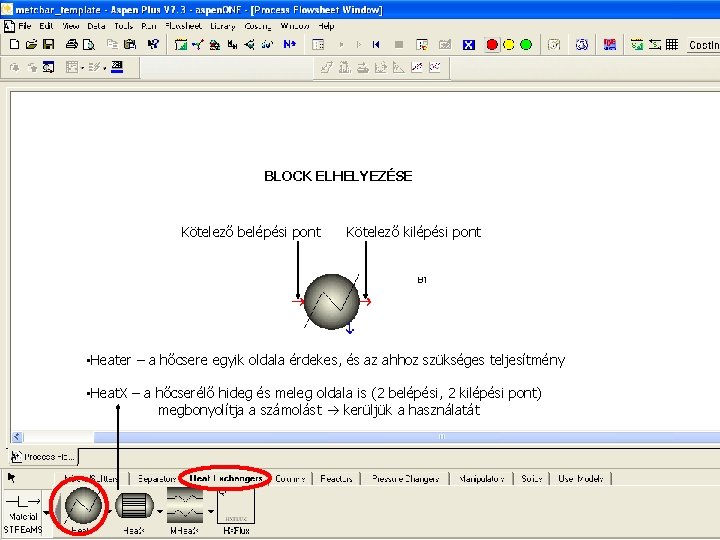Switch to Solids model tab
The image size is (720, 540).
(532, 478)
